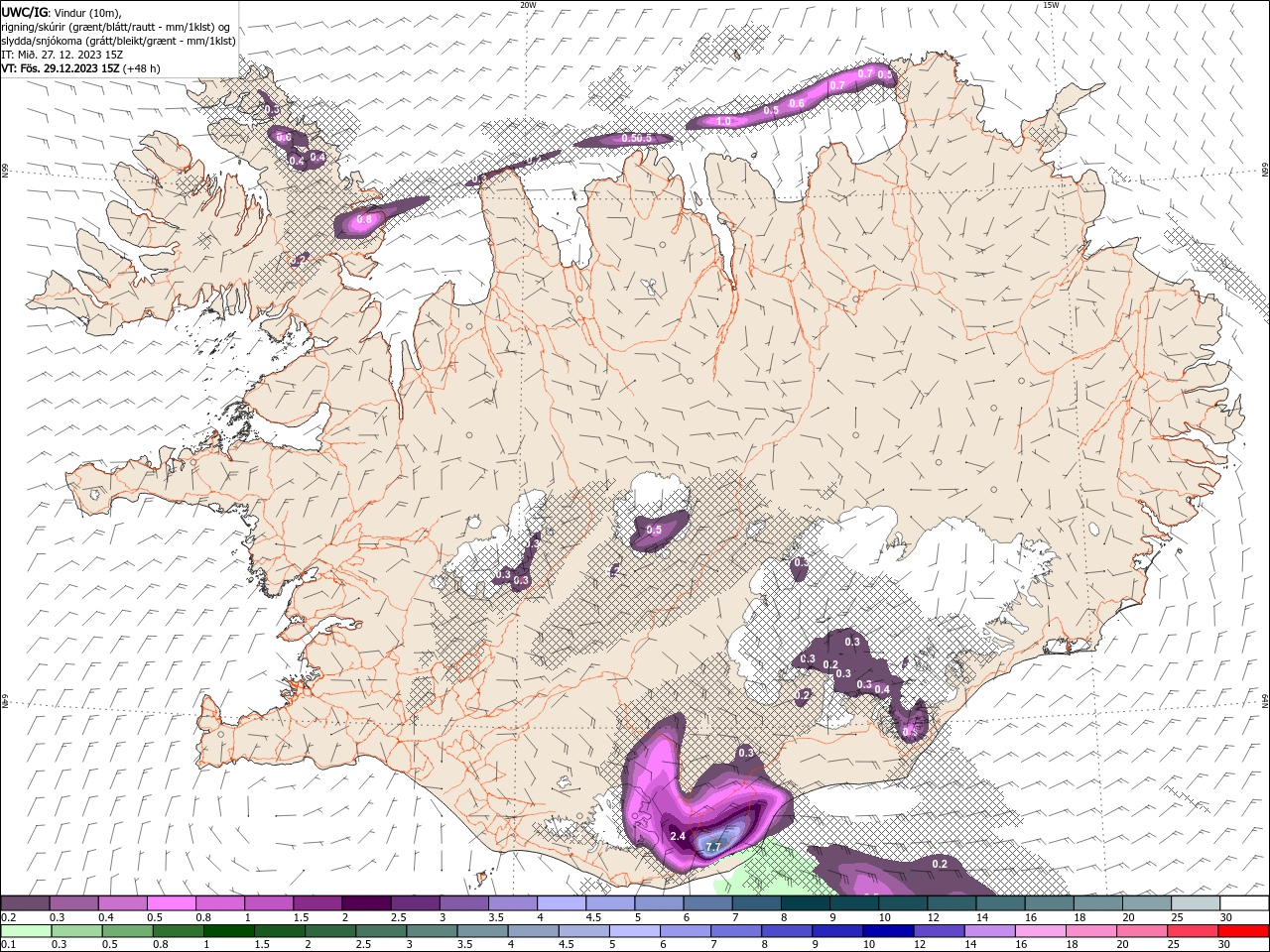1270x952 pixels.
Task: Select the green-row swatch between 2 and 2.5
Action: [x=329, y=931]
